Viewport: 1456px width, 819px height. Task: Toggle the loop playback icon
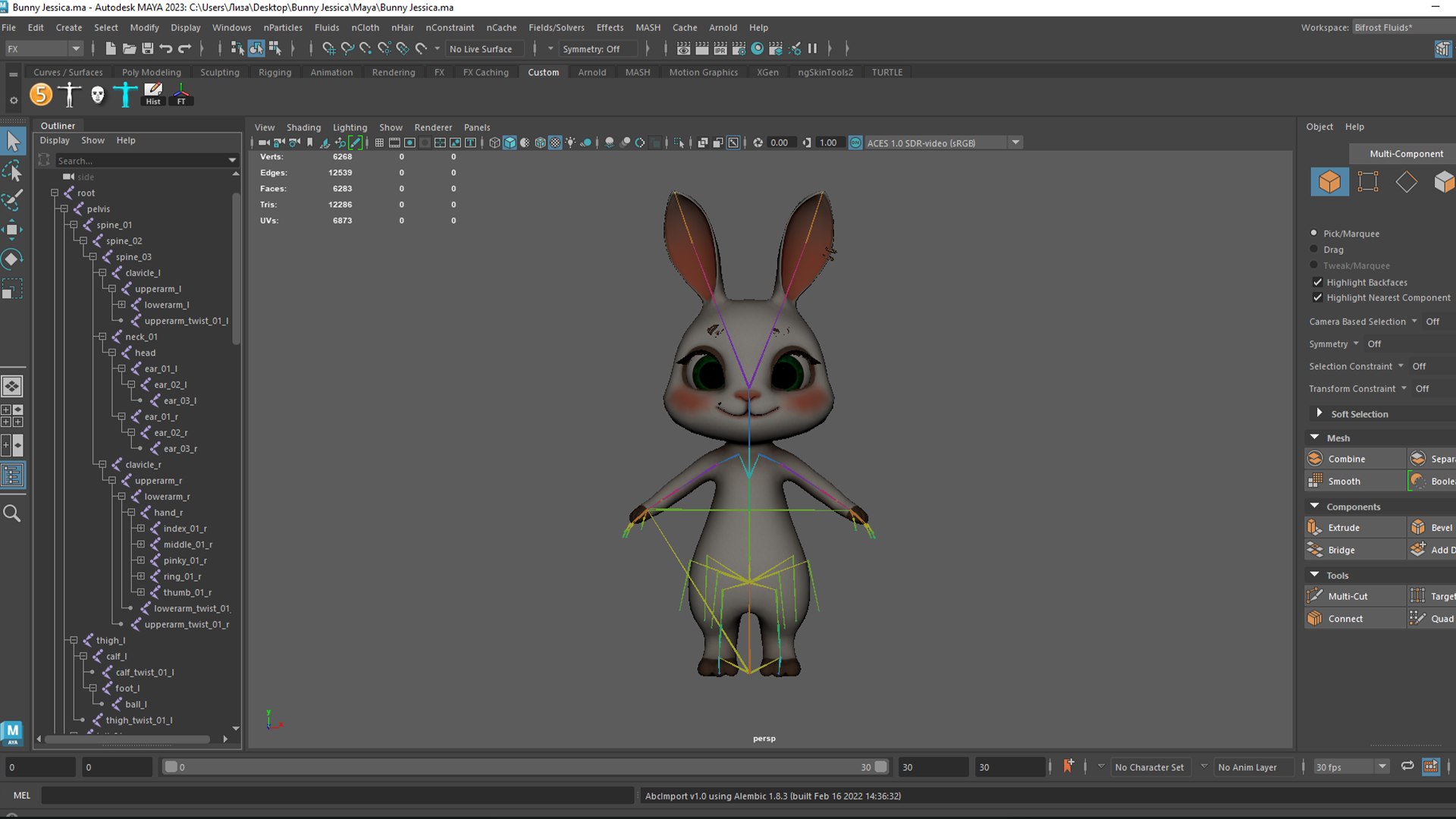point(1407,767)
